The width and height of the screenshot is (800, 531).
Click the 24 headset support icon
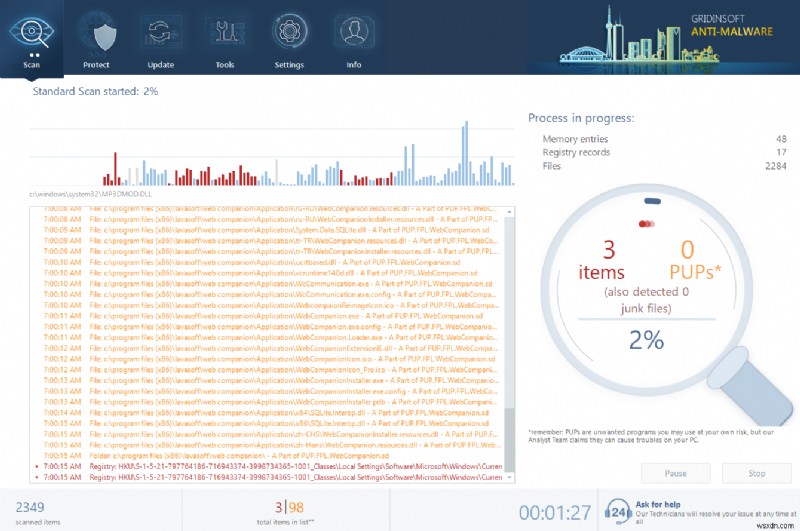click(x=618, y=512)
